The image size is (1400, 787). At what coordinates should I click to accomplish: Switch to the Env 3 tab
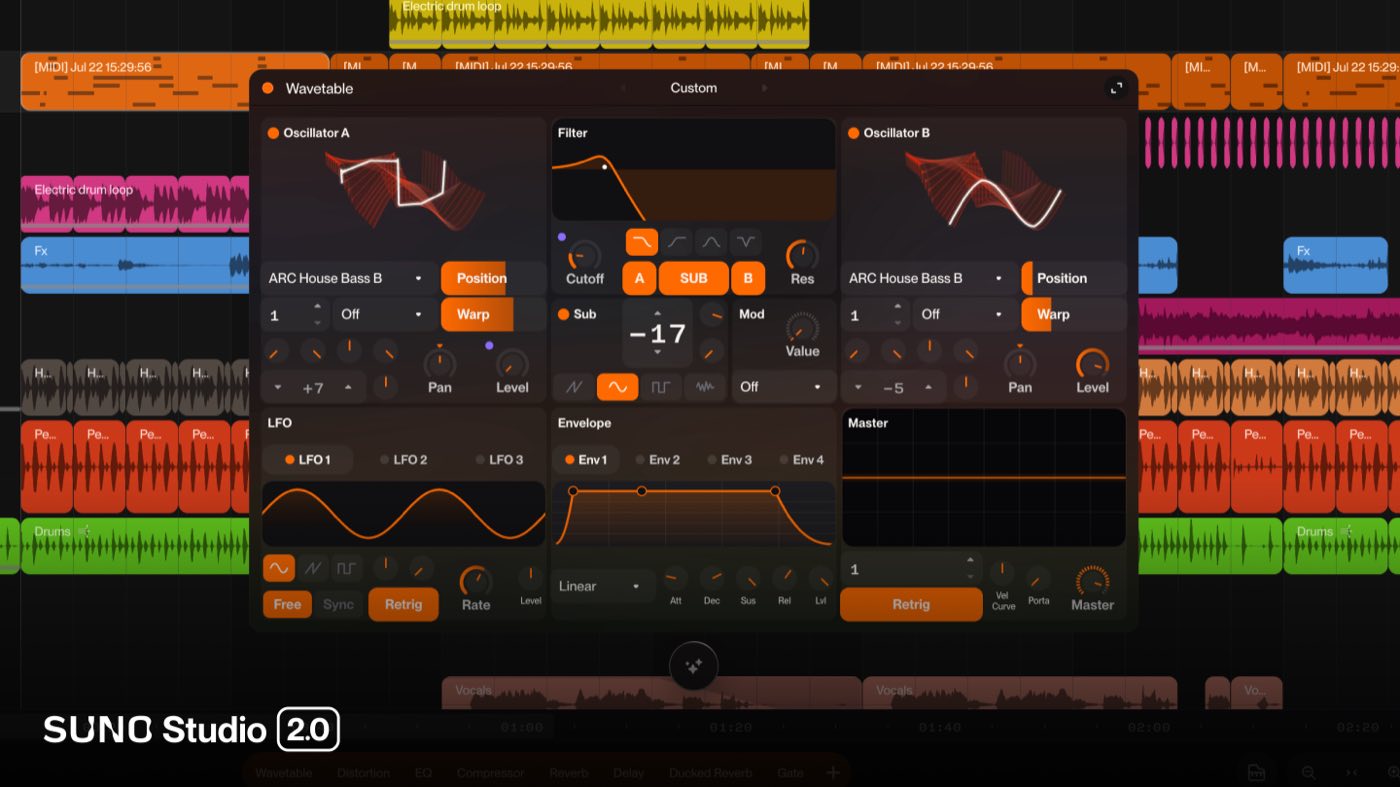pyautogui.click(x=730, y=460)
